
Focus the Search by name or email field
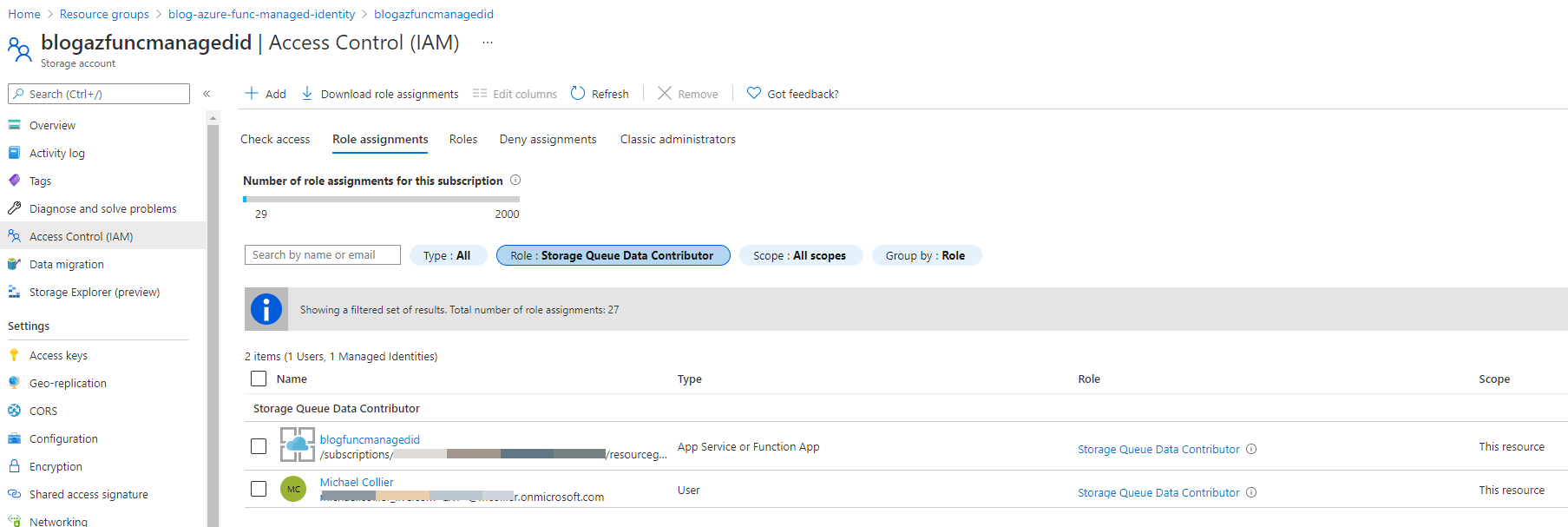click(x=323, y=254)
